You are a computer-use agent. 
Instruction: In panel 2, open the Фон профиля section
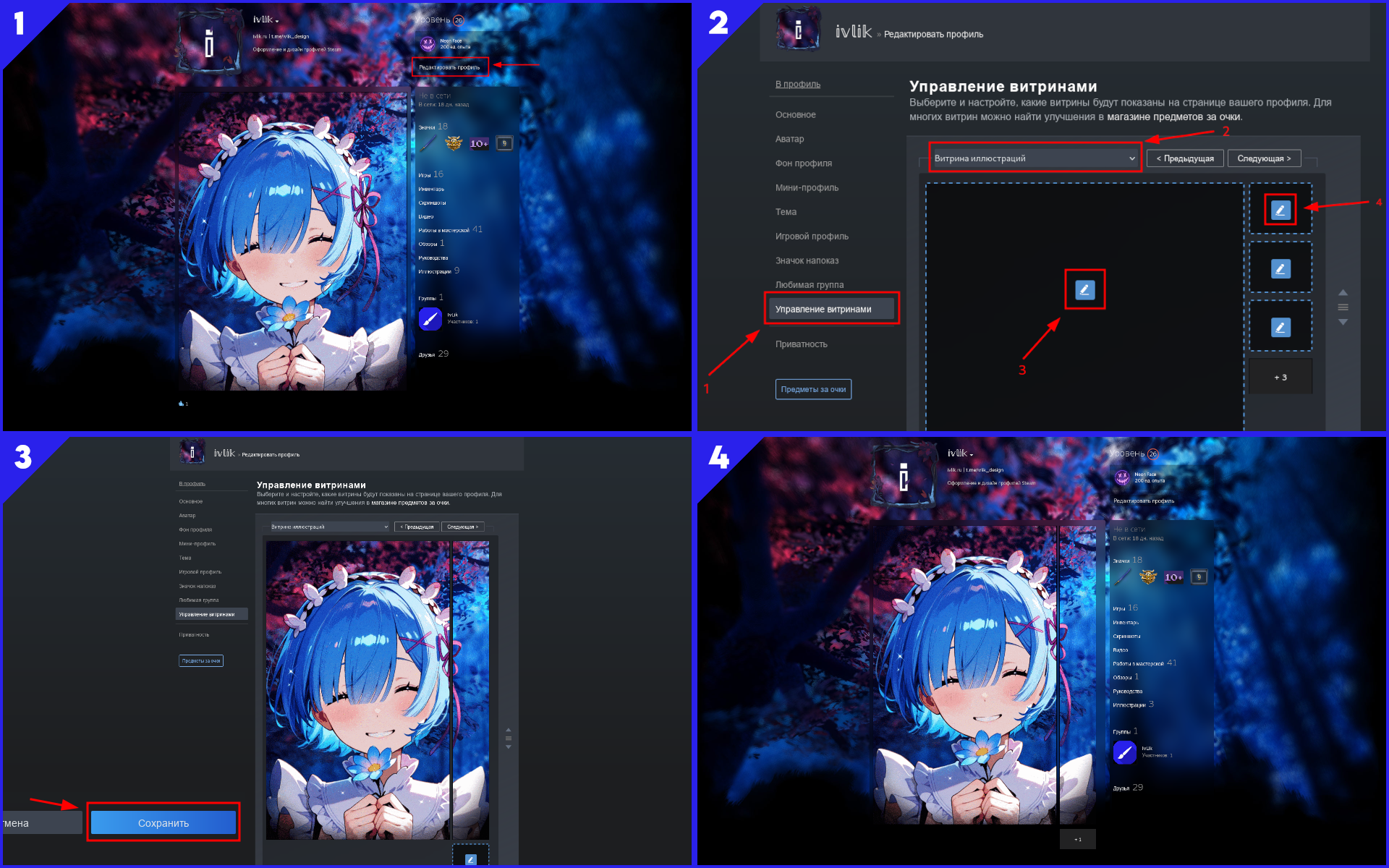coord(804,163)
